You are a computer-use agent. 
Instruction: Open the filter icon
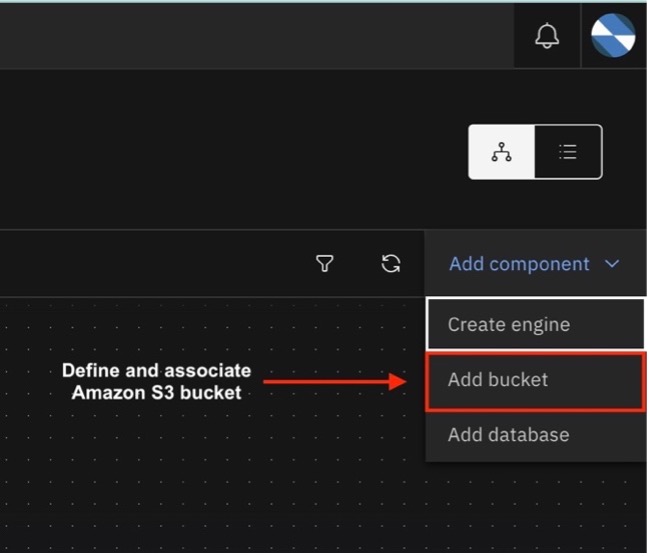click(x=326, y=265)
